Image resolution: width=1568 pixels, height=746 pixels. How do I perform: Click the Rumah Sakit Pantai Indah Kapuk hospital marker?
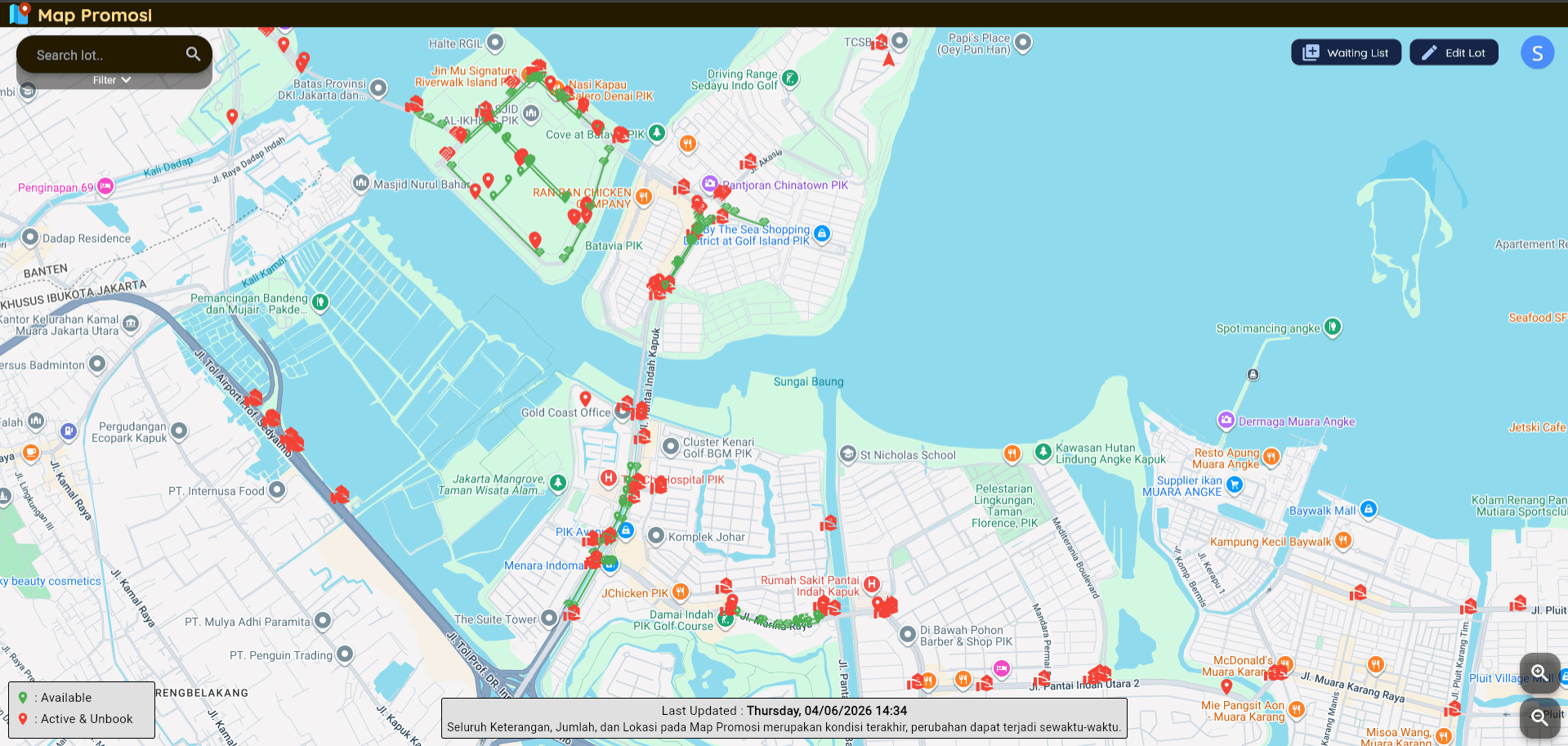point(872,583)
